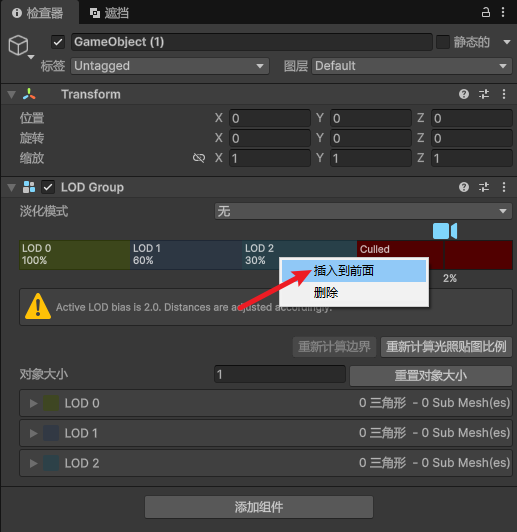Collapse the LOD Group component foldout
Viewport: 517px width, 532px height.
(12, 187)
